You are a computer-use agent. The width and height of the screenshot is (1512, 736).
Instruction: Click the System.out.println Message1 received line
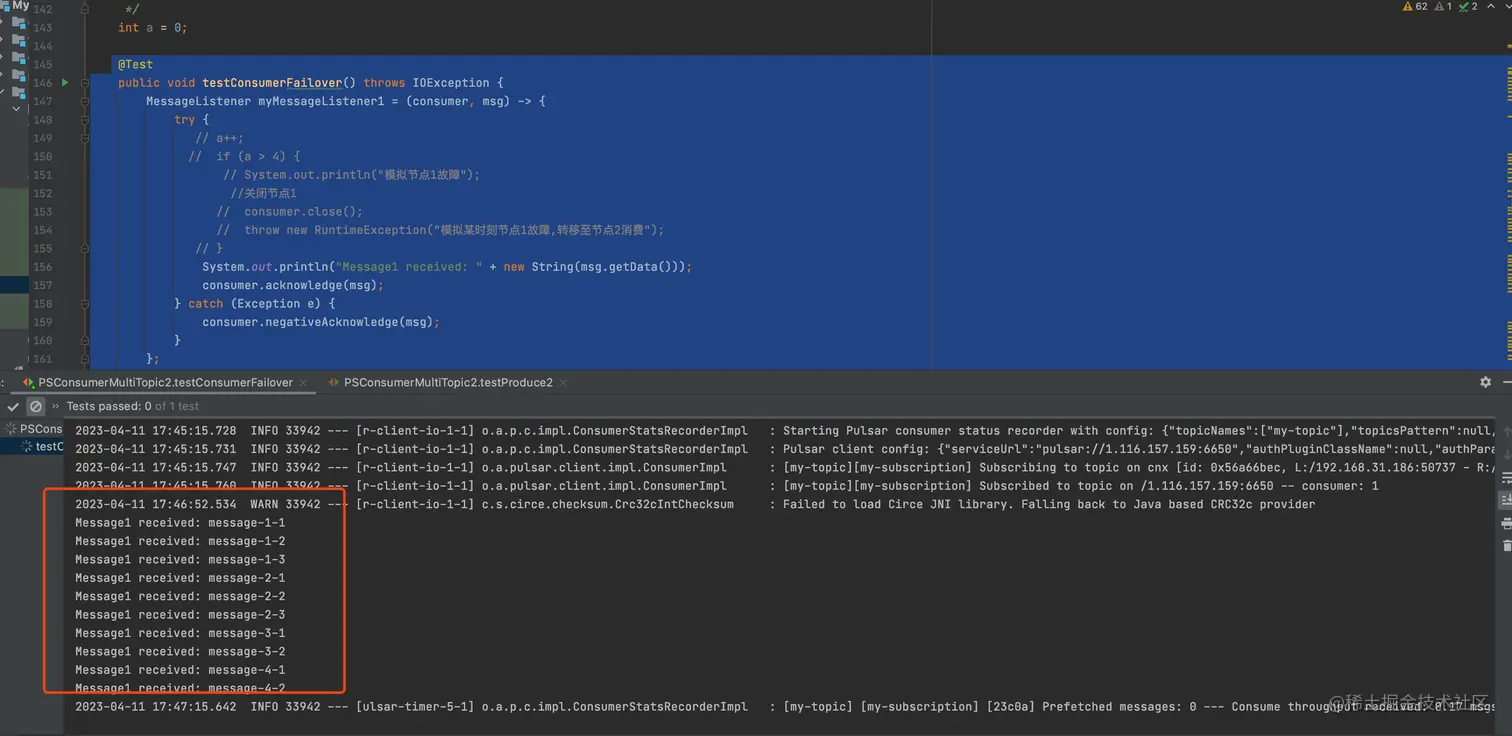click(x=447, y=267)
